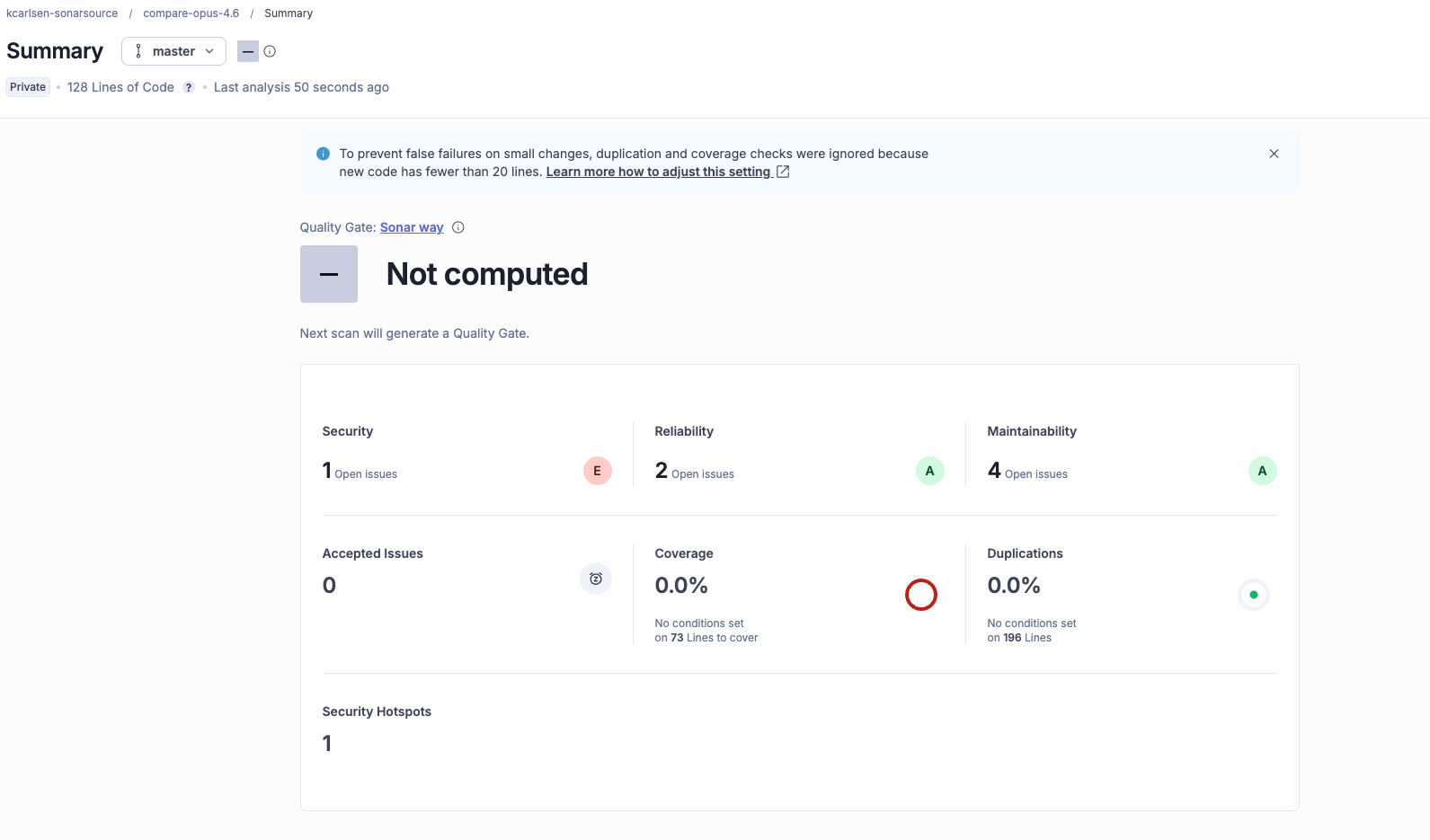The height and width of the screenshot is (840, 1430).
Task: Click the Lines of Code help icon
Action: click(189, 87)
